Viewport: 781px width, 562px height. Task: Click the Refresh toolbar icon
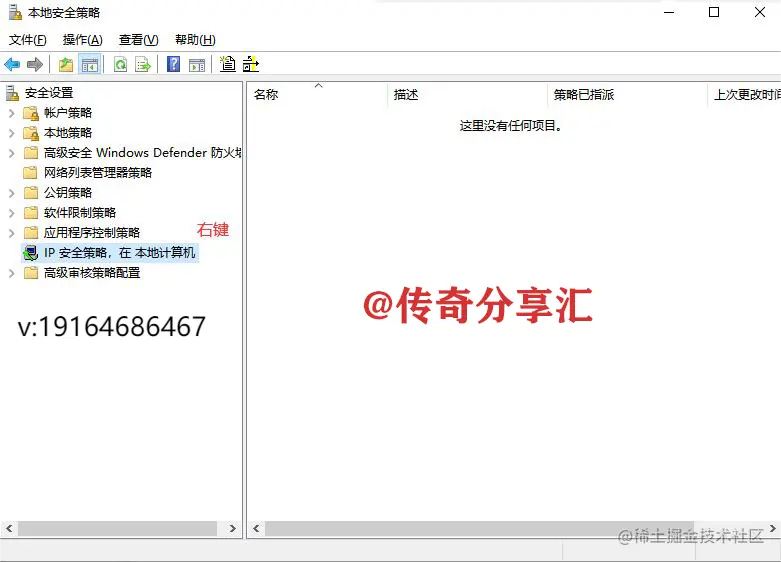pyautogui.click(x=121, y=64)
